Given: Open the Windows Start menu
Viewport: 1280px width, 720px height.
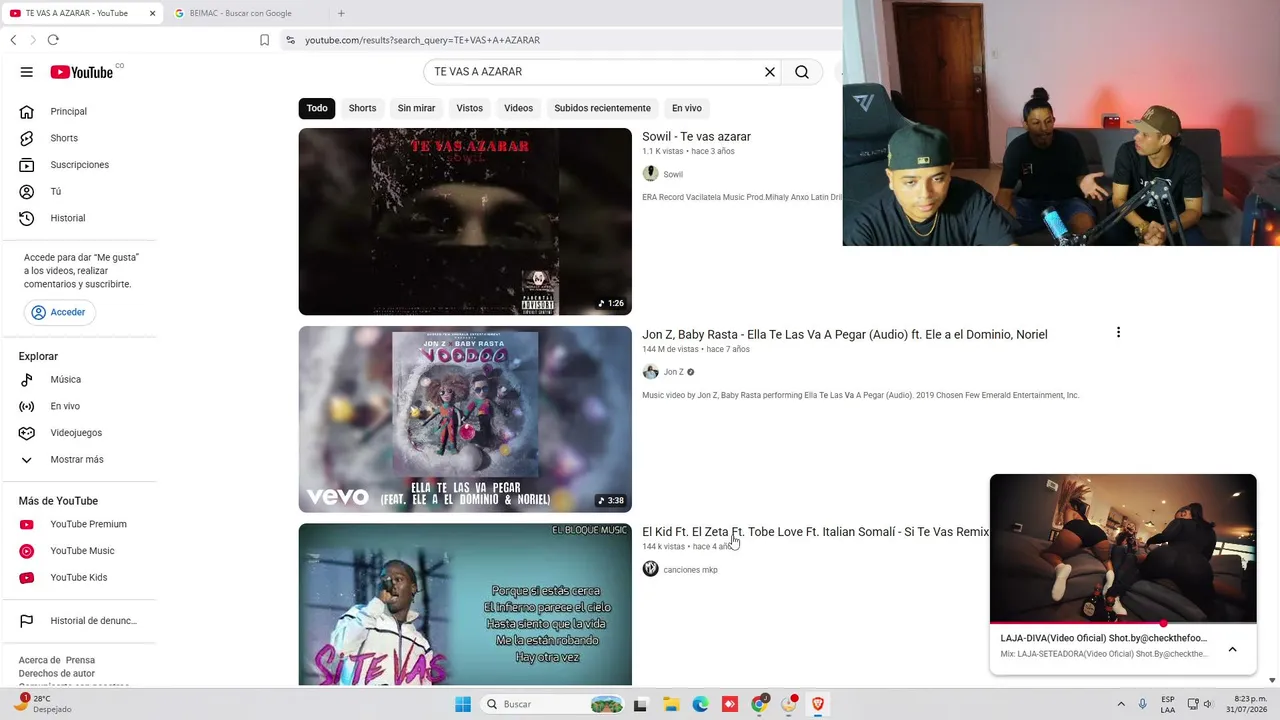Looking at the screenshot, I should click(463, 704).
